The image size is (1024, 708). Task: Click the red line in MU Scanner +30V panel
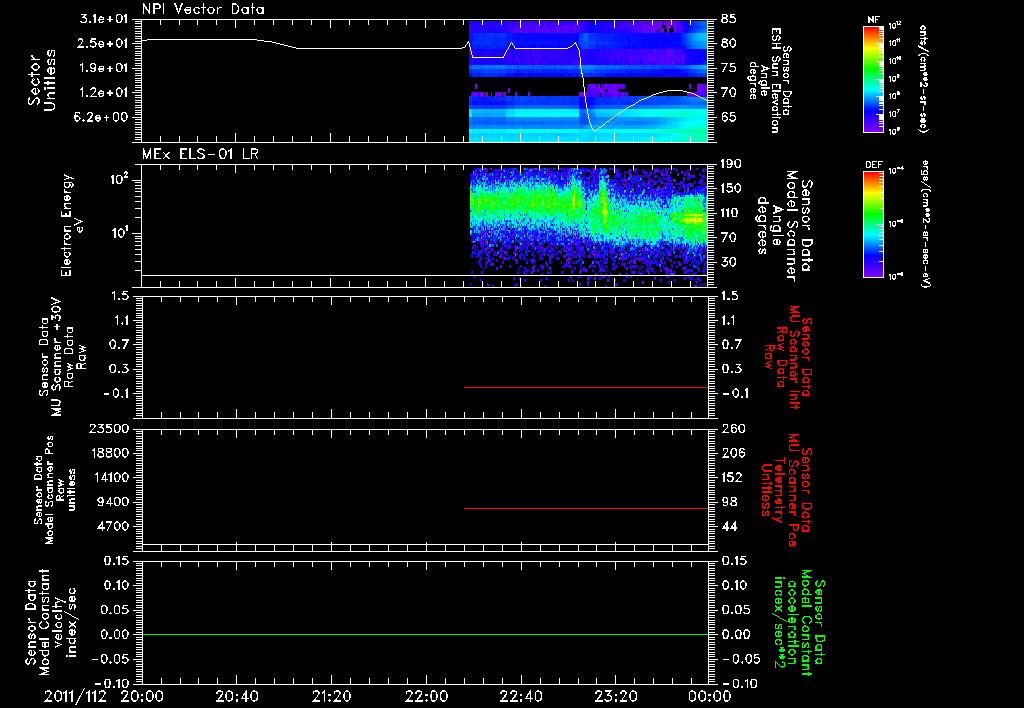(x=586, y=387)
